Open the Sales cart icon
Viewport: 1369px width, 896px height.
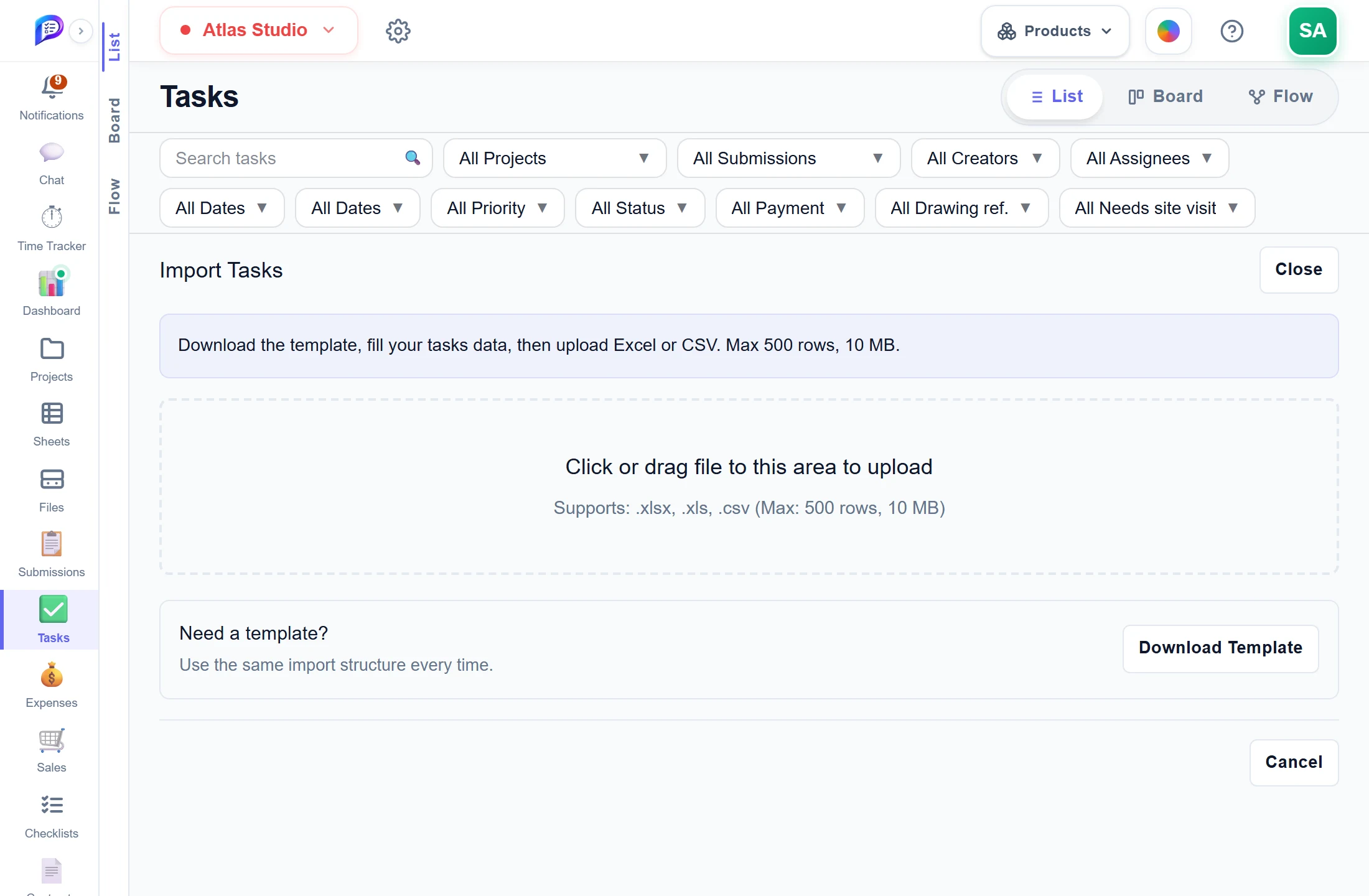pyautogui.click(x=52, y=740)
